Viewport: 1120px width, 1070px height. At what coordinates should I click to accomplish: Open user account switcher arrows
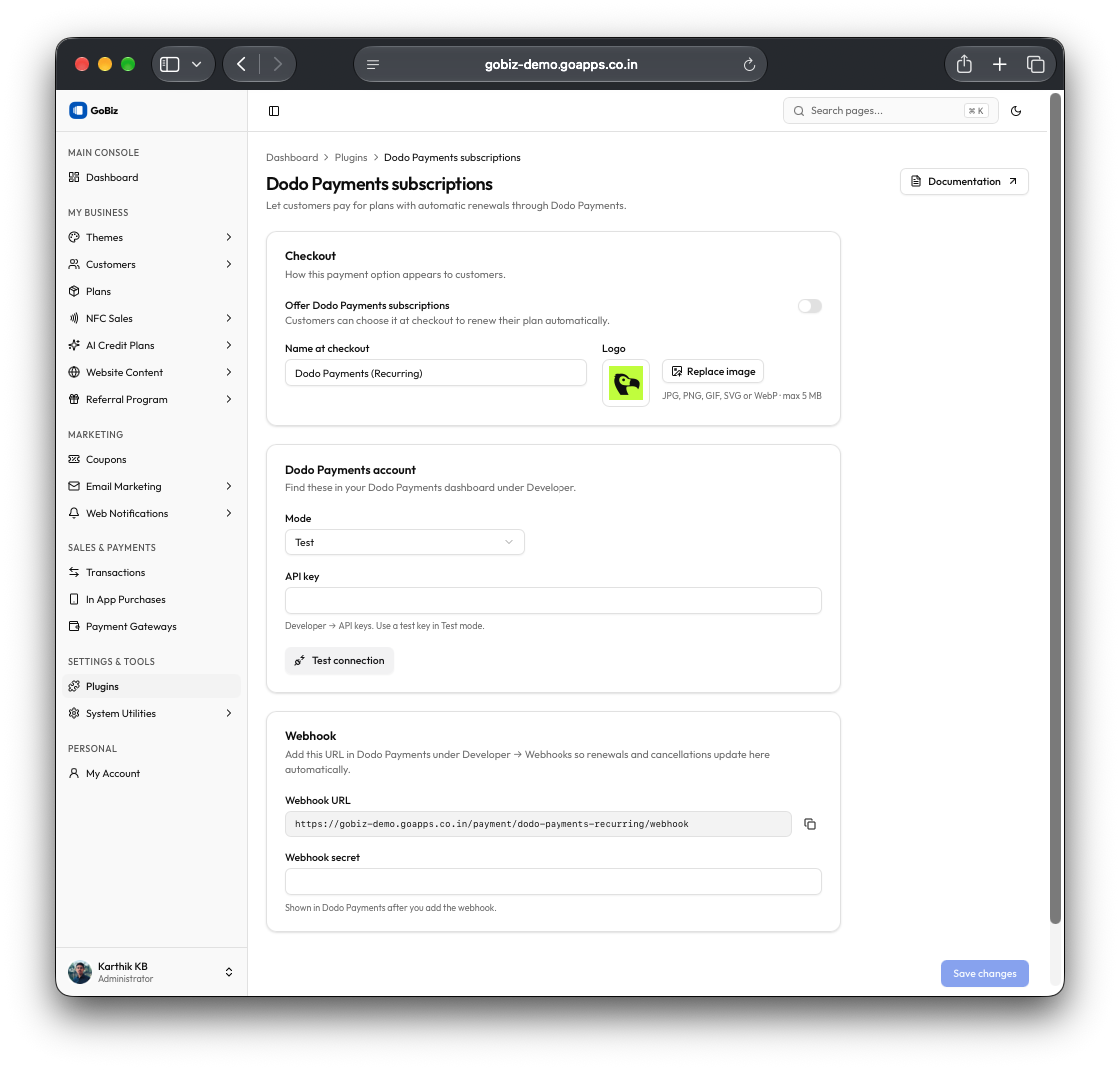click(x=229, y=972)
